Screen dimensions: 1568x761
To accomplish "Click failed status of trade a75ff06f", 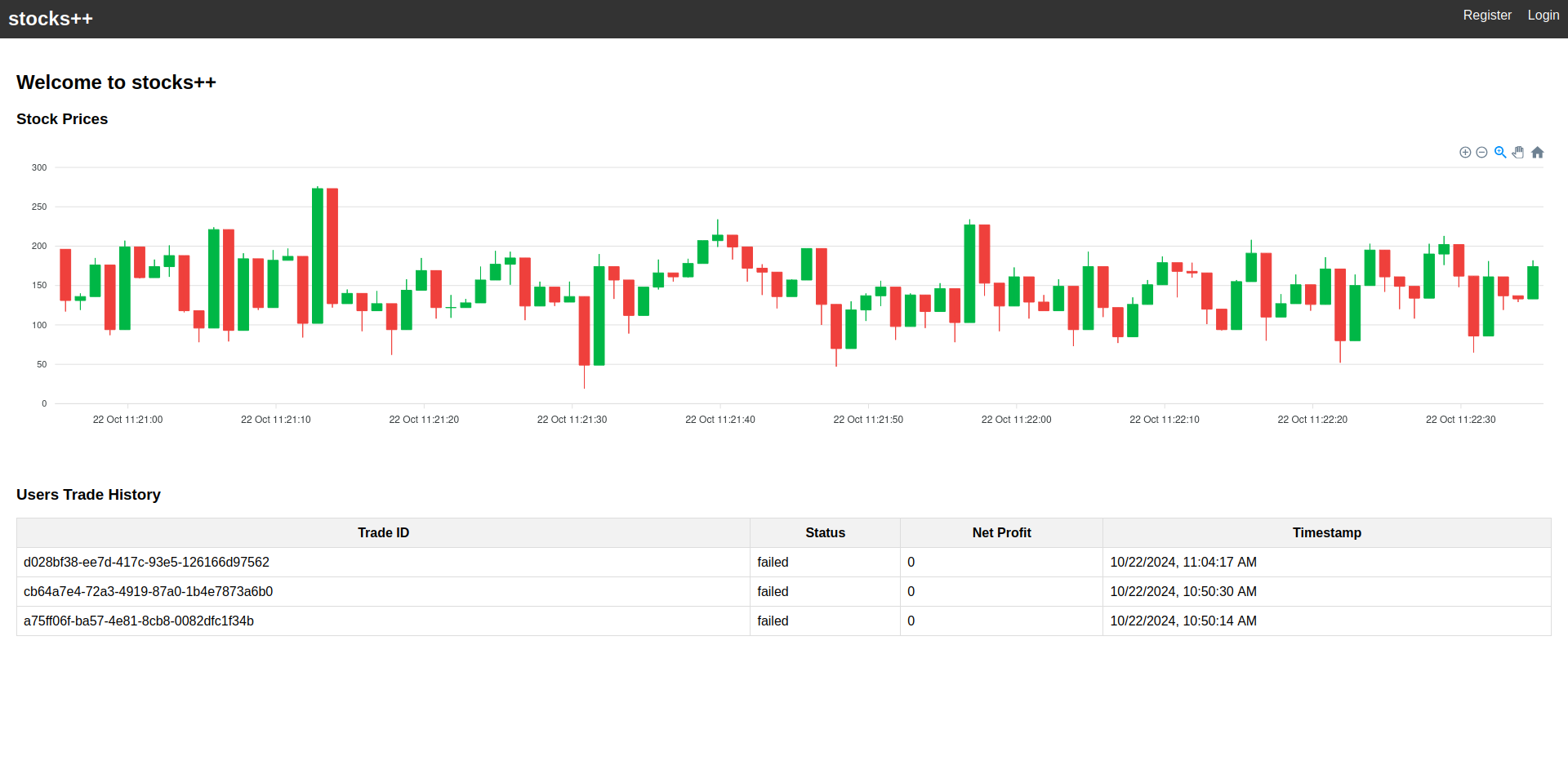I will [773, 621].
